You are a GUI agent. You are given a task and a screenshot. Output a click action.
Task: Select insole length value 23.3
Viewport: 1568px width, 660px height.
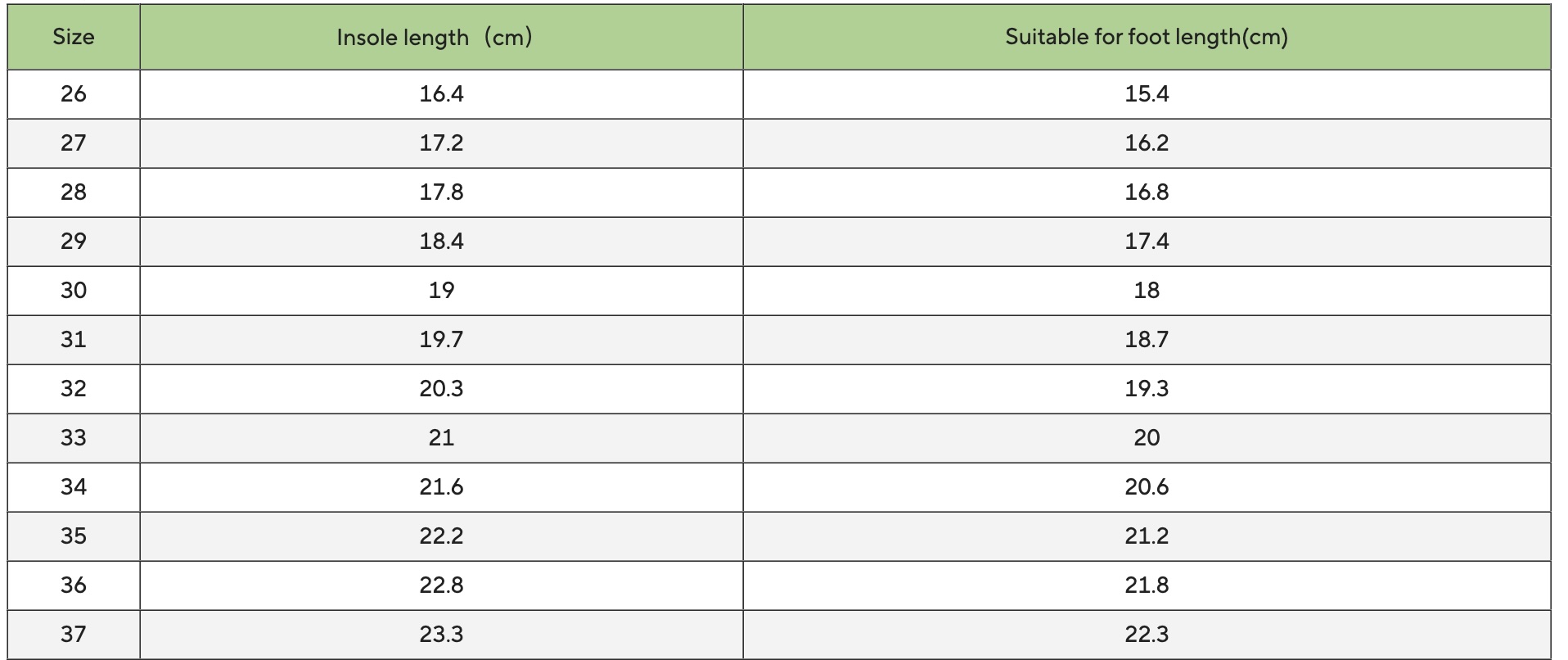(x=441, y=635)
